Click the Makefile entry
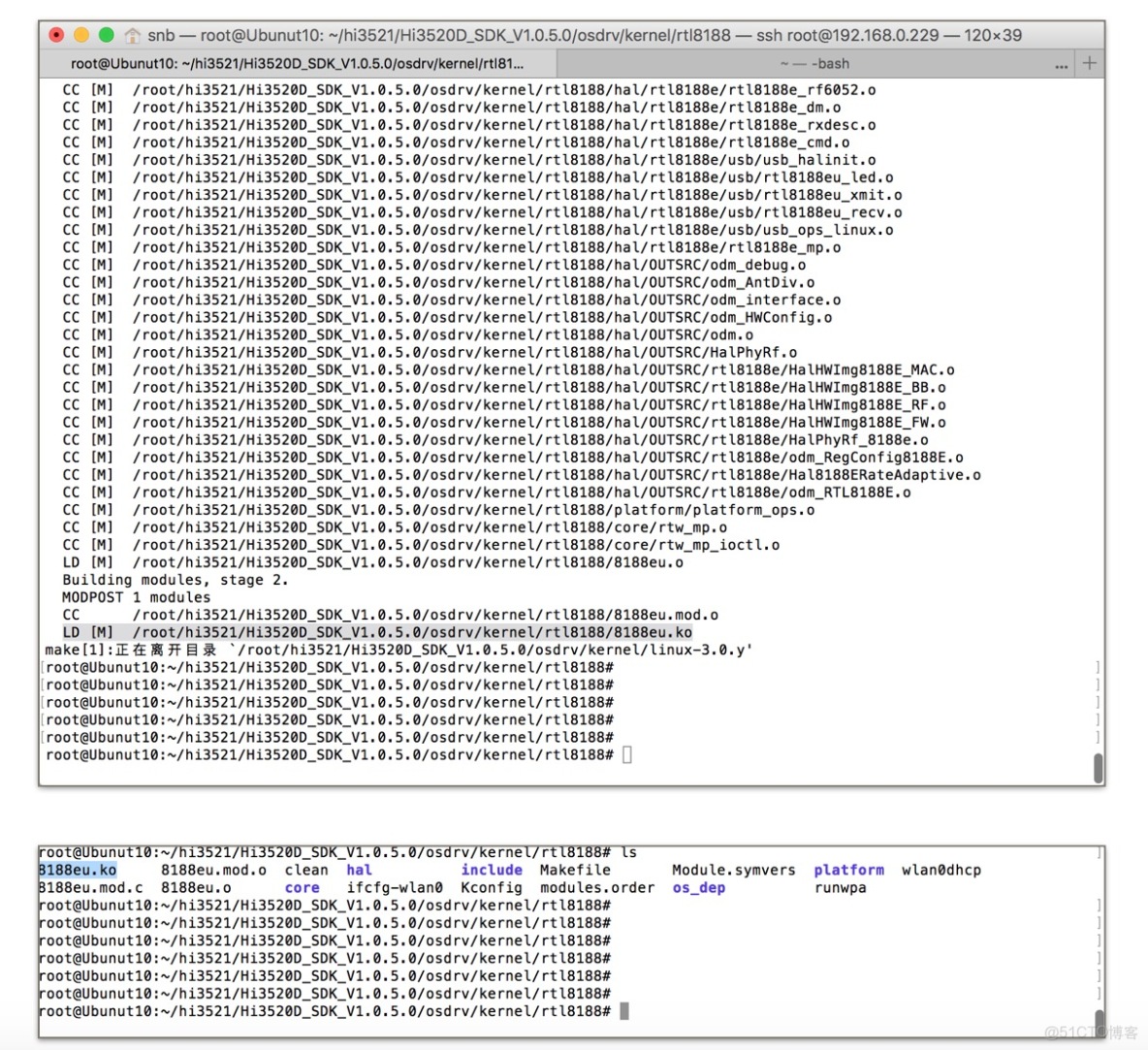1148x1050 pixels. tap(575, 870)
